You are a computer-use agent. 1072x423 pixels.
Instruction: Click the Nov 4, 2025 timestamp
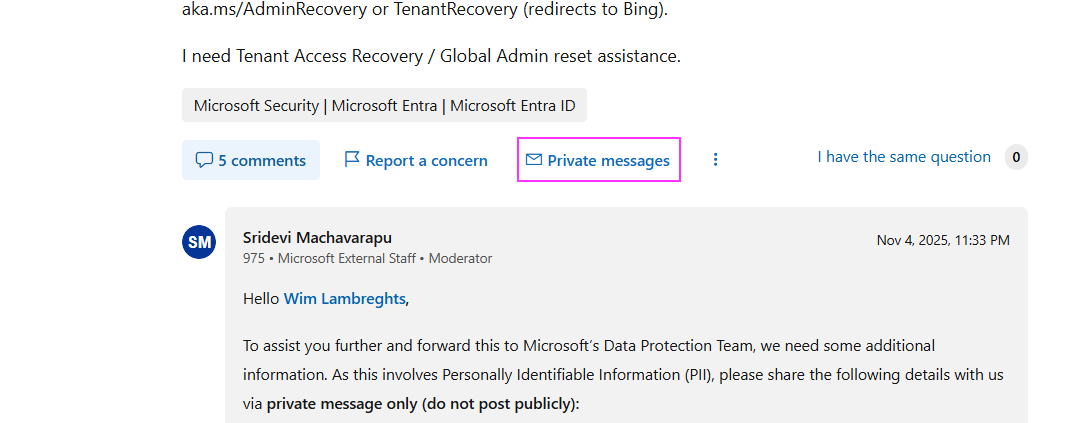point(943,240)
